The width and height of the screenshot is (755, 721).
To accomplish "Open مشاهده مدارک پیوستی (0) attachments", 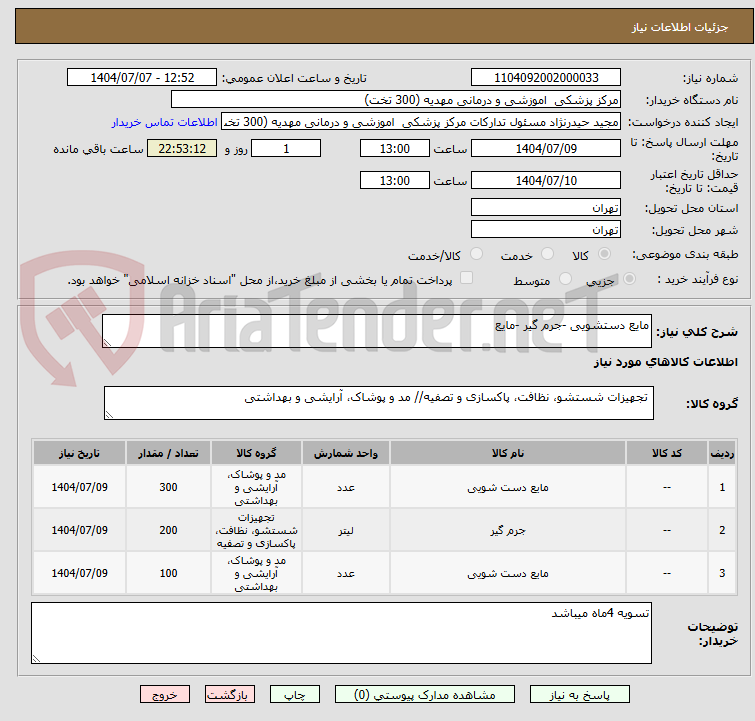I will [415, 694].
